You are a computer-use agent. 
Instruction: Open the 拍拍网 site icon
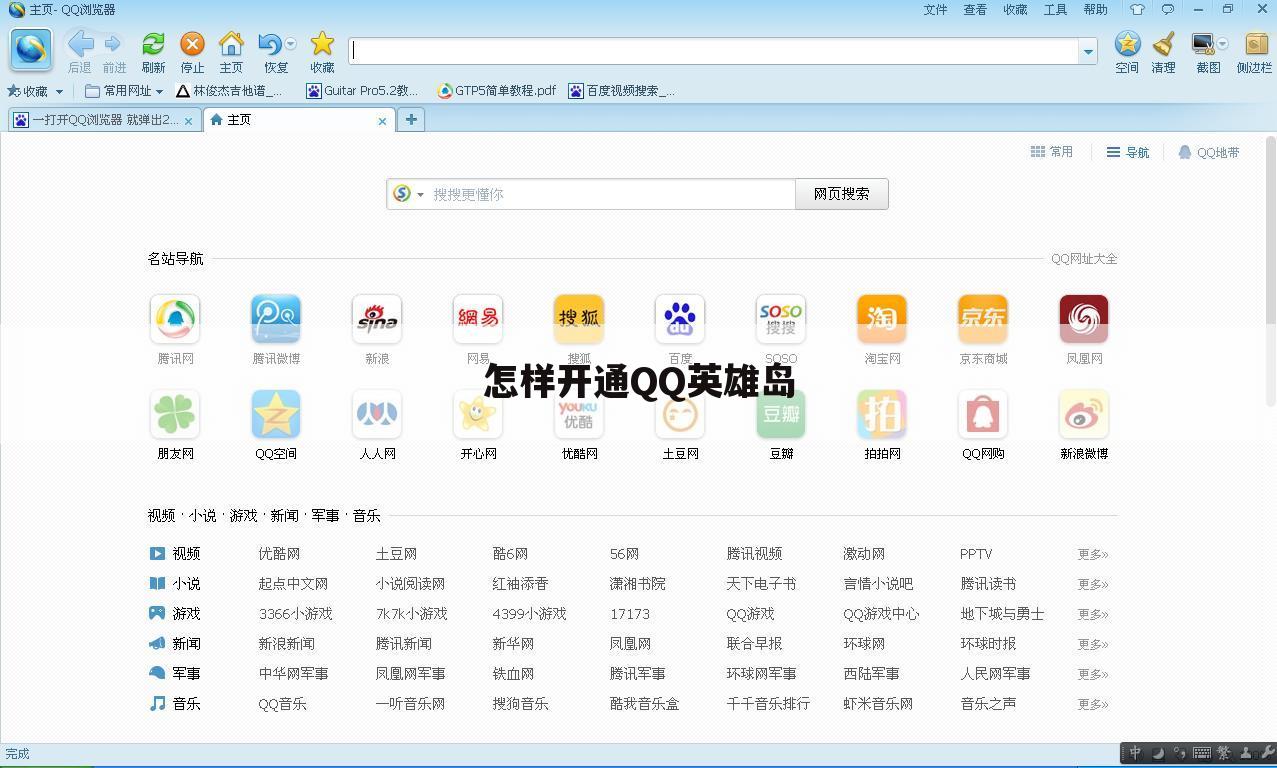tap(882, 414)
